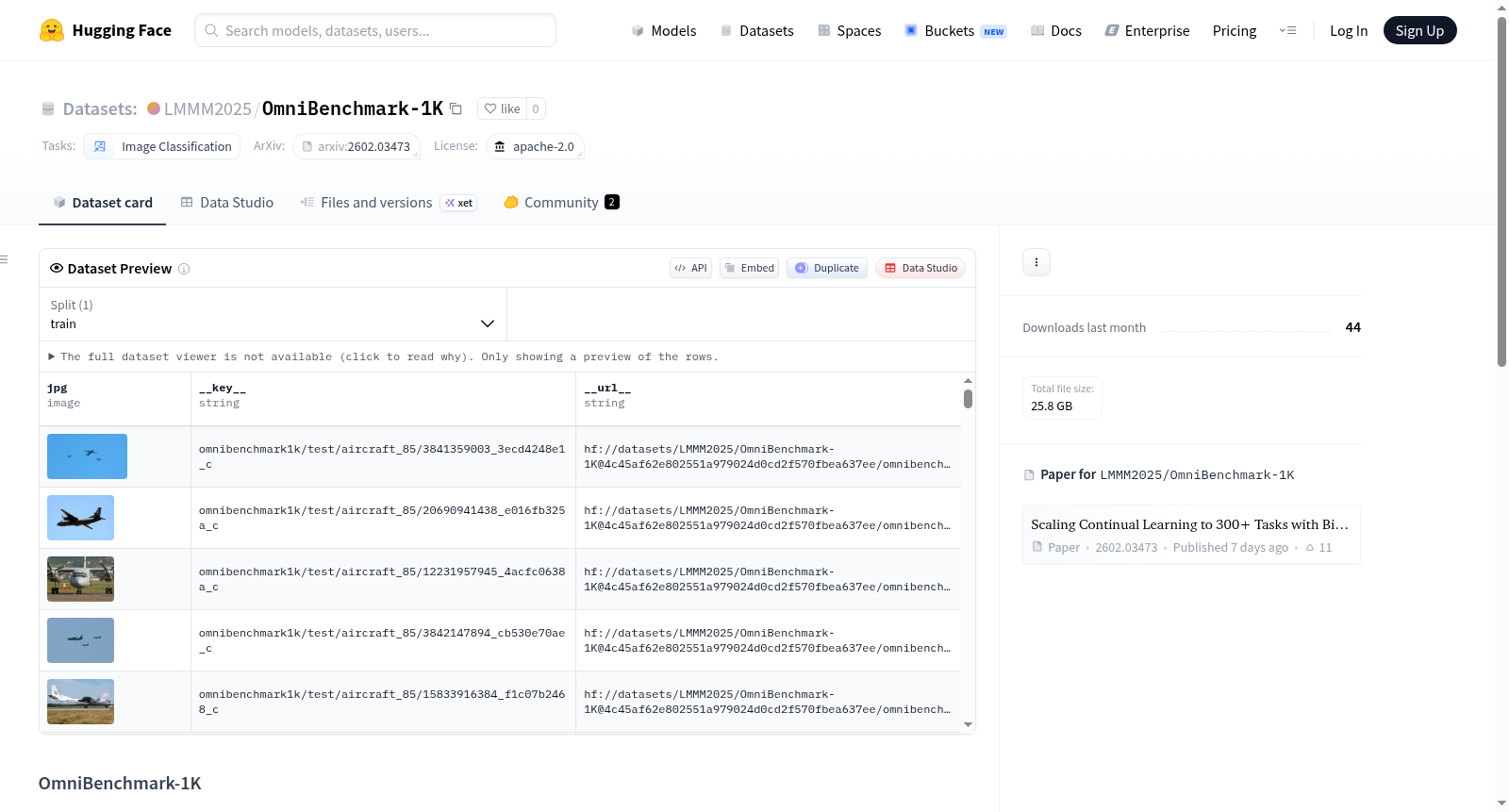Copy dataset name with copy icon

[x=456, y=108]
